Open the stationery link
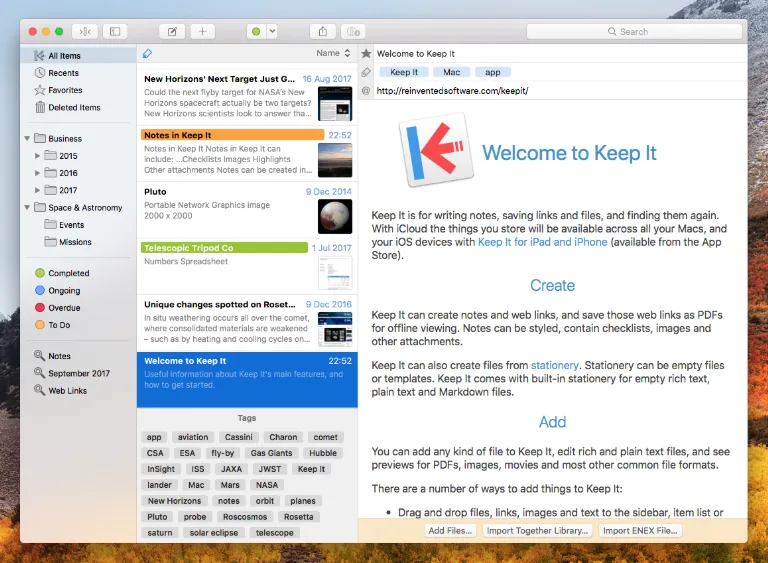The image size is (768, 563). 554,366
